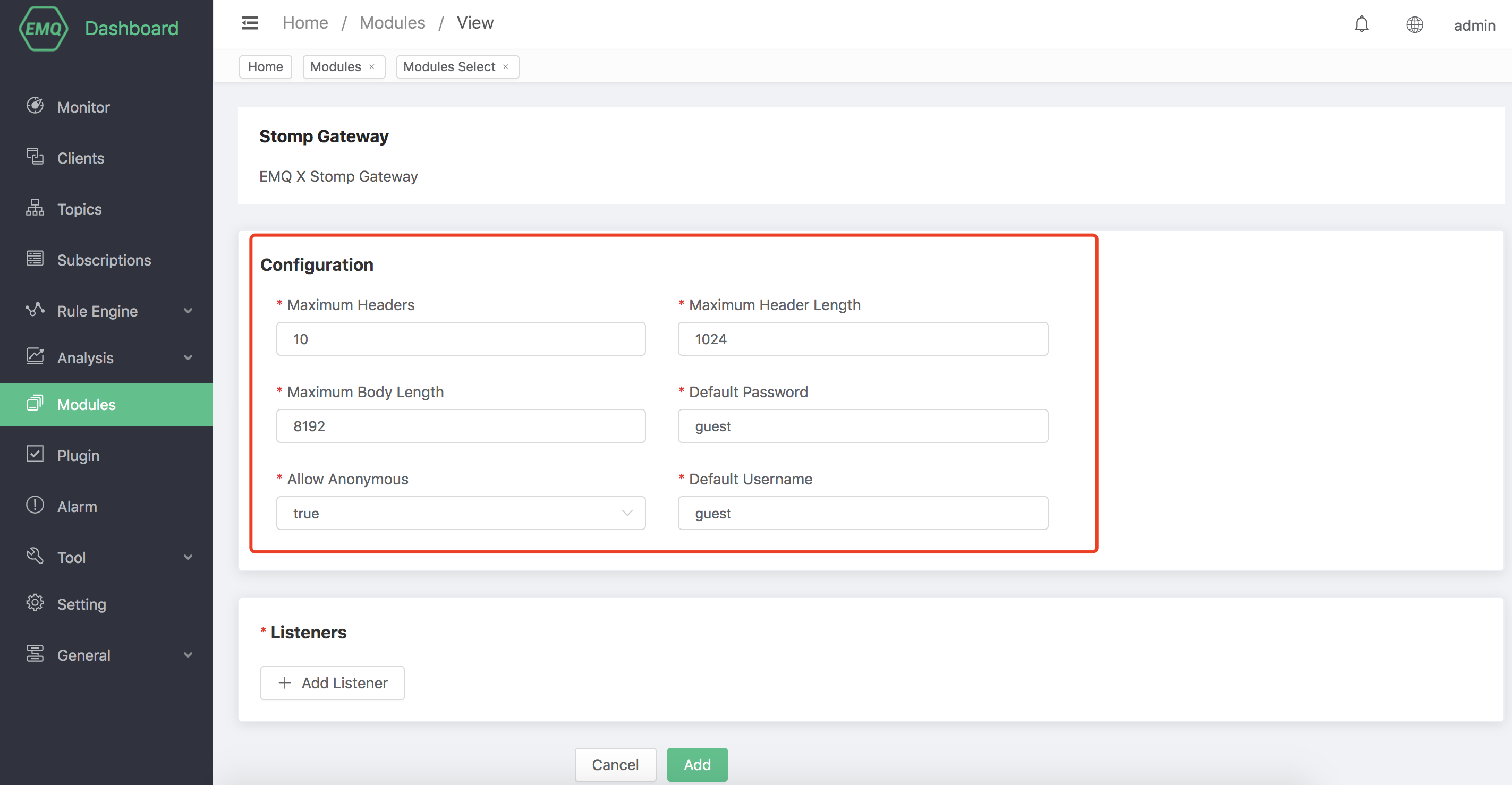This screenshot has width=1512, height=785.
Task: Click the Modules sidebar icon
Action: tap(35, 403)
